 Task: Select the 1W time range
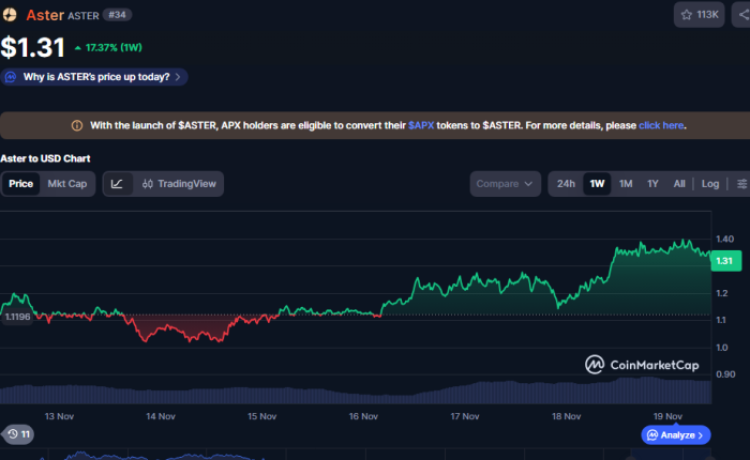pos(597,184)
